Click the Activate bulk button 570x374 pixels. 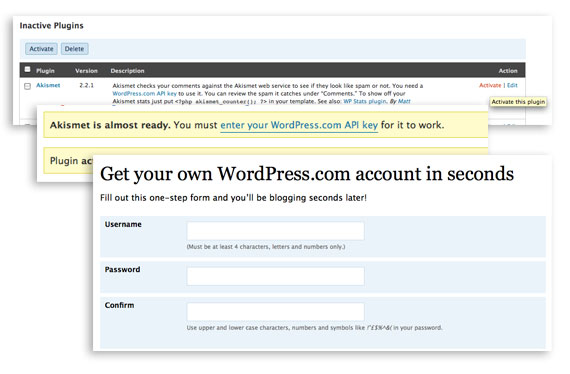point(41,49)
